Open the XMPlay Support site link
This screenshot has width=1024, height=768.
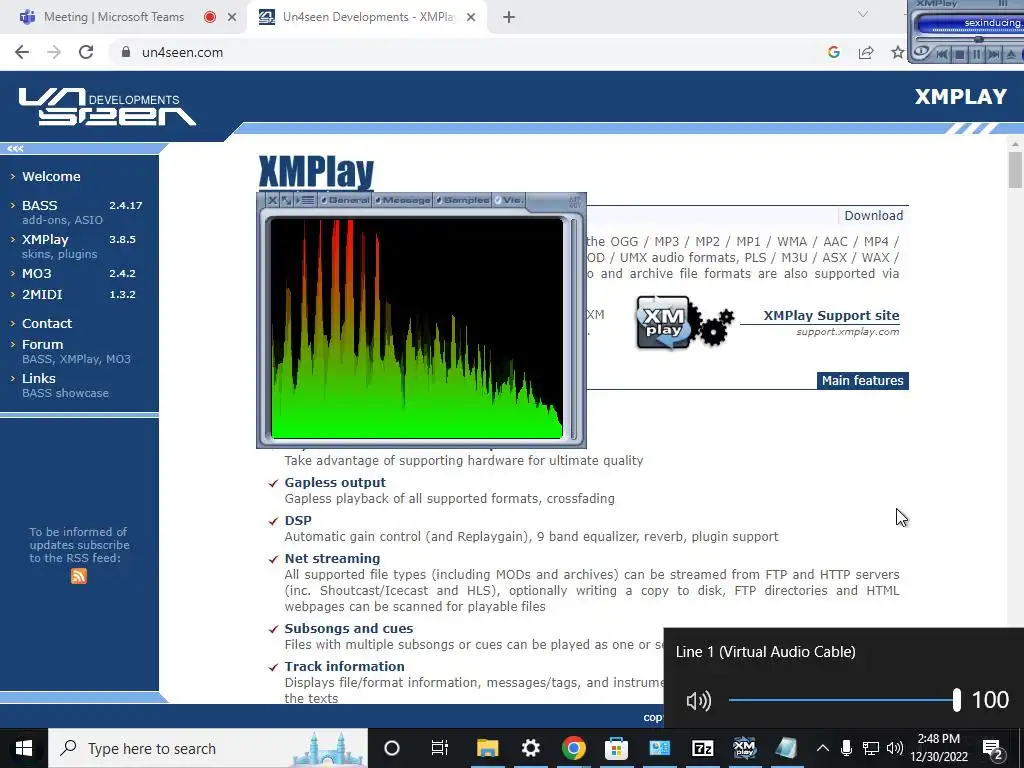pyautogui.click(x=831, y=315)
